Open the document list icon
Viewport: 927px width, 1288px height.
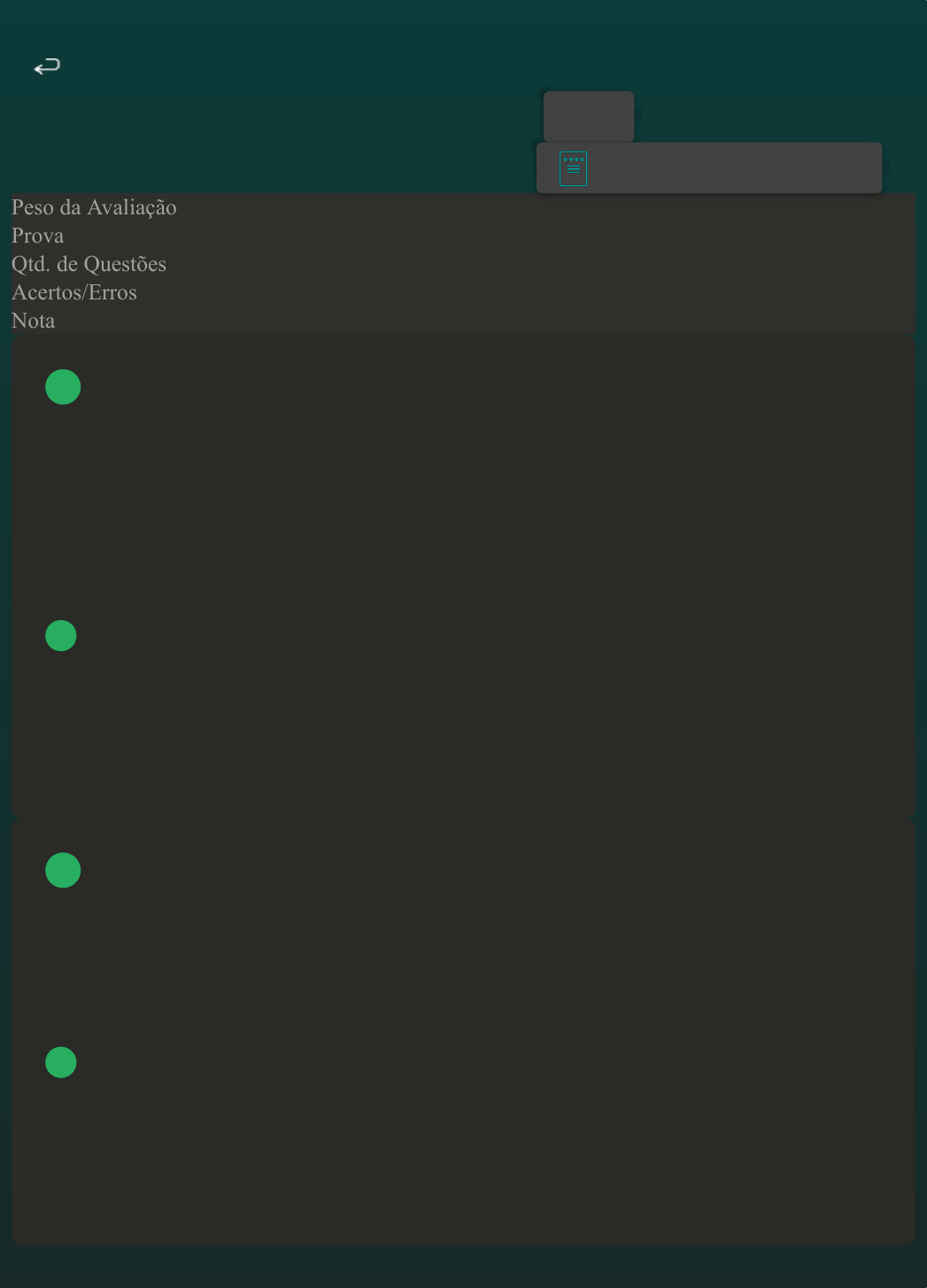(573, 168)
